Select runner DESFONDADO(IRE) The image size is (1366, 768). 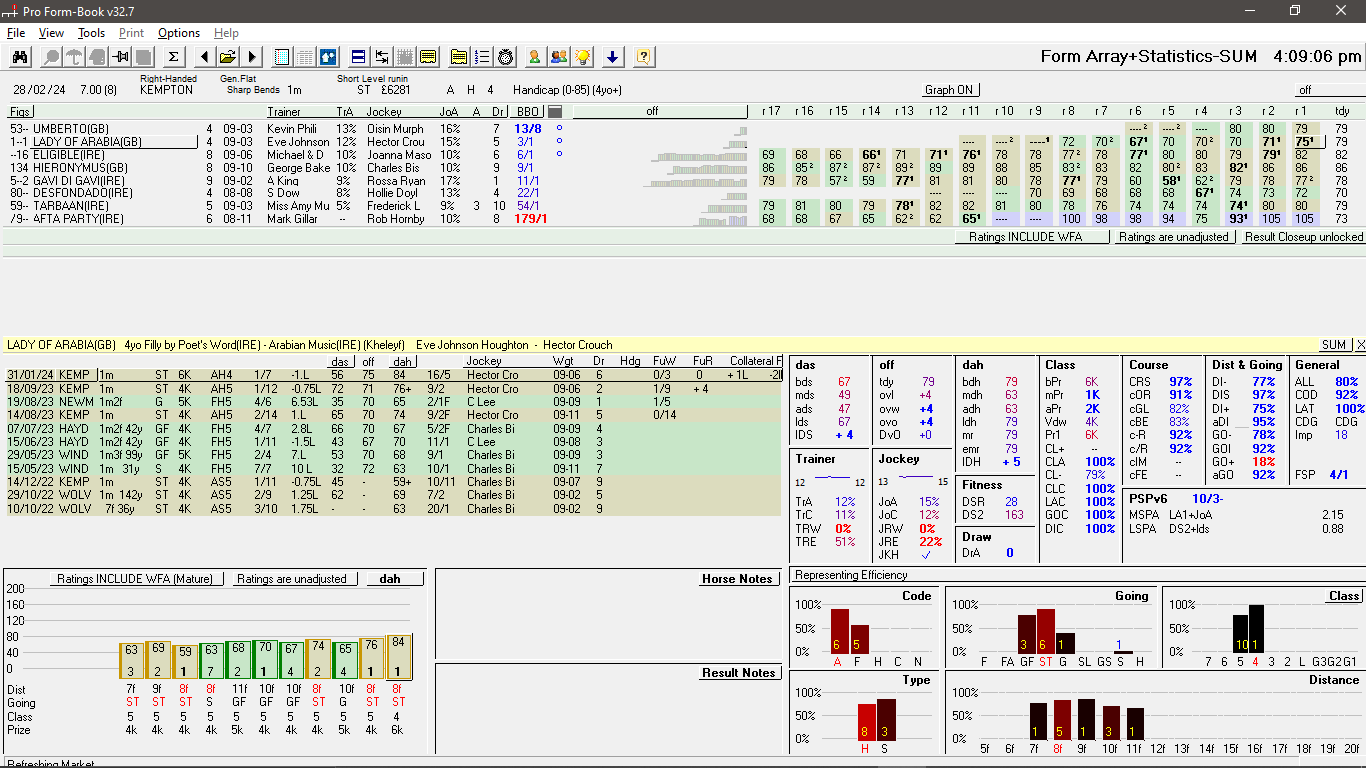click(83, 193)
